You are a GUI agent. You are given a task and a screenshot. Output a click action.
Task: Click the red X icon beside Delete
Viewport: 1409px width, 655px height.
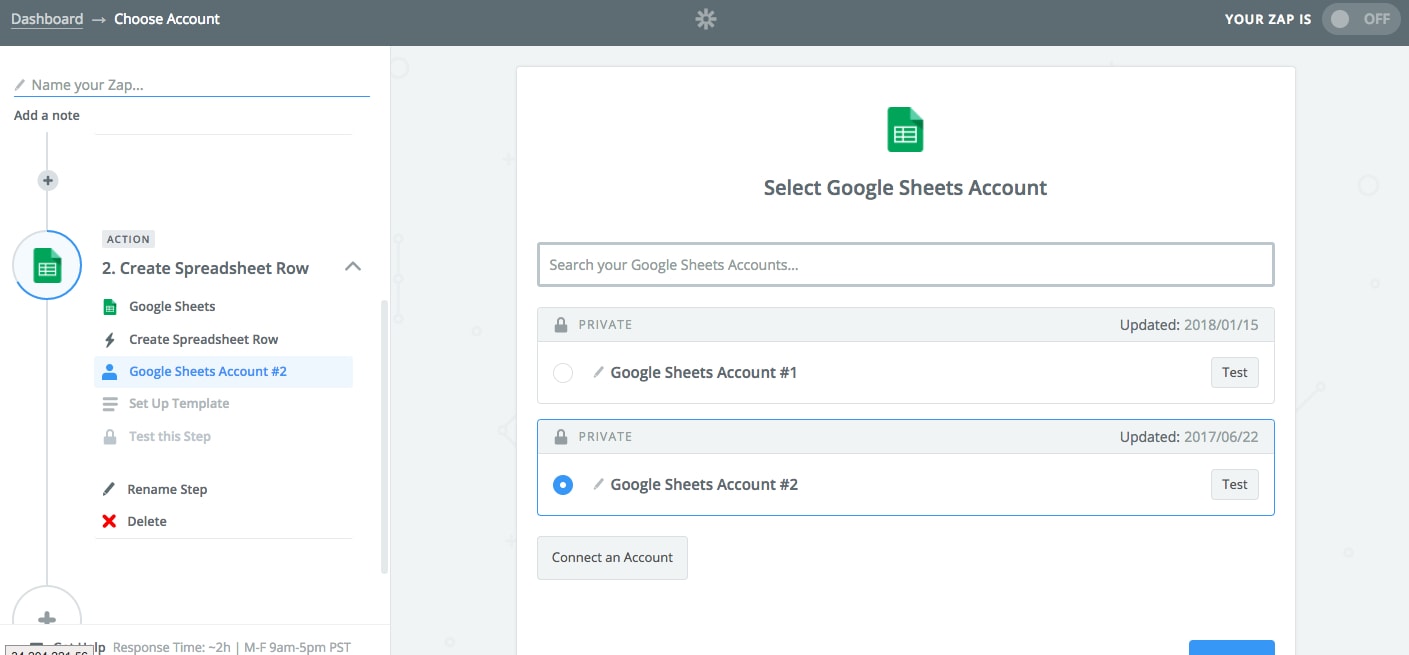(x=109, y=522)
